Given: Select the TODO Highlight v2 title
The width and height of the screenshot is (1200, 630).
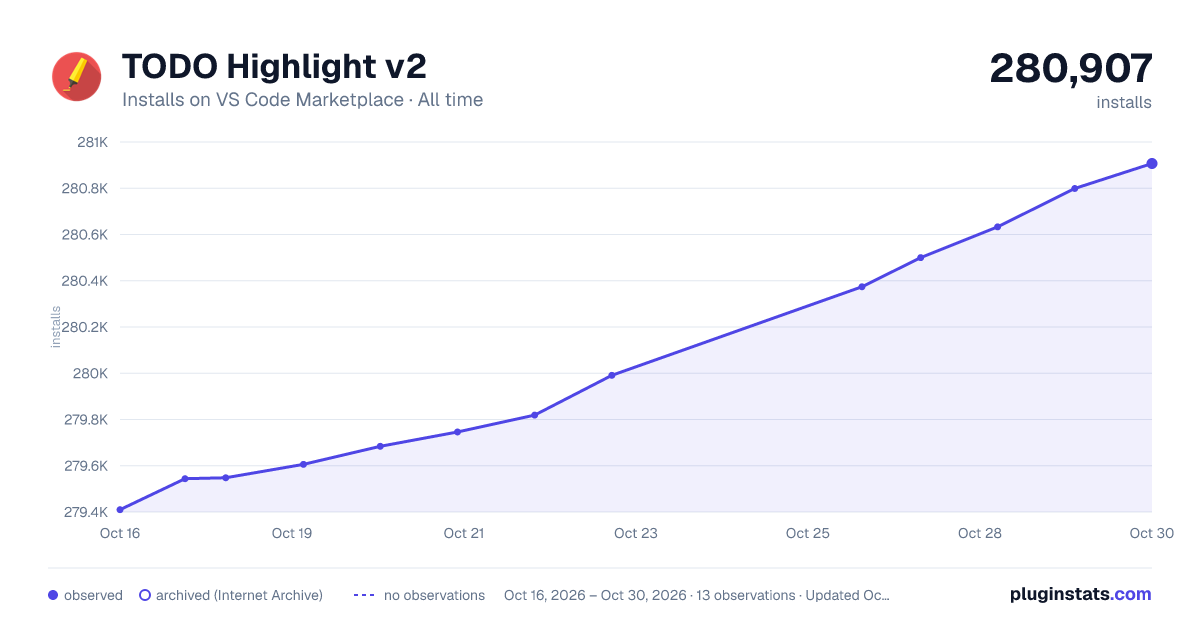Looking at the screenshot, I should (x=274, y=67).
